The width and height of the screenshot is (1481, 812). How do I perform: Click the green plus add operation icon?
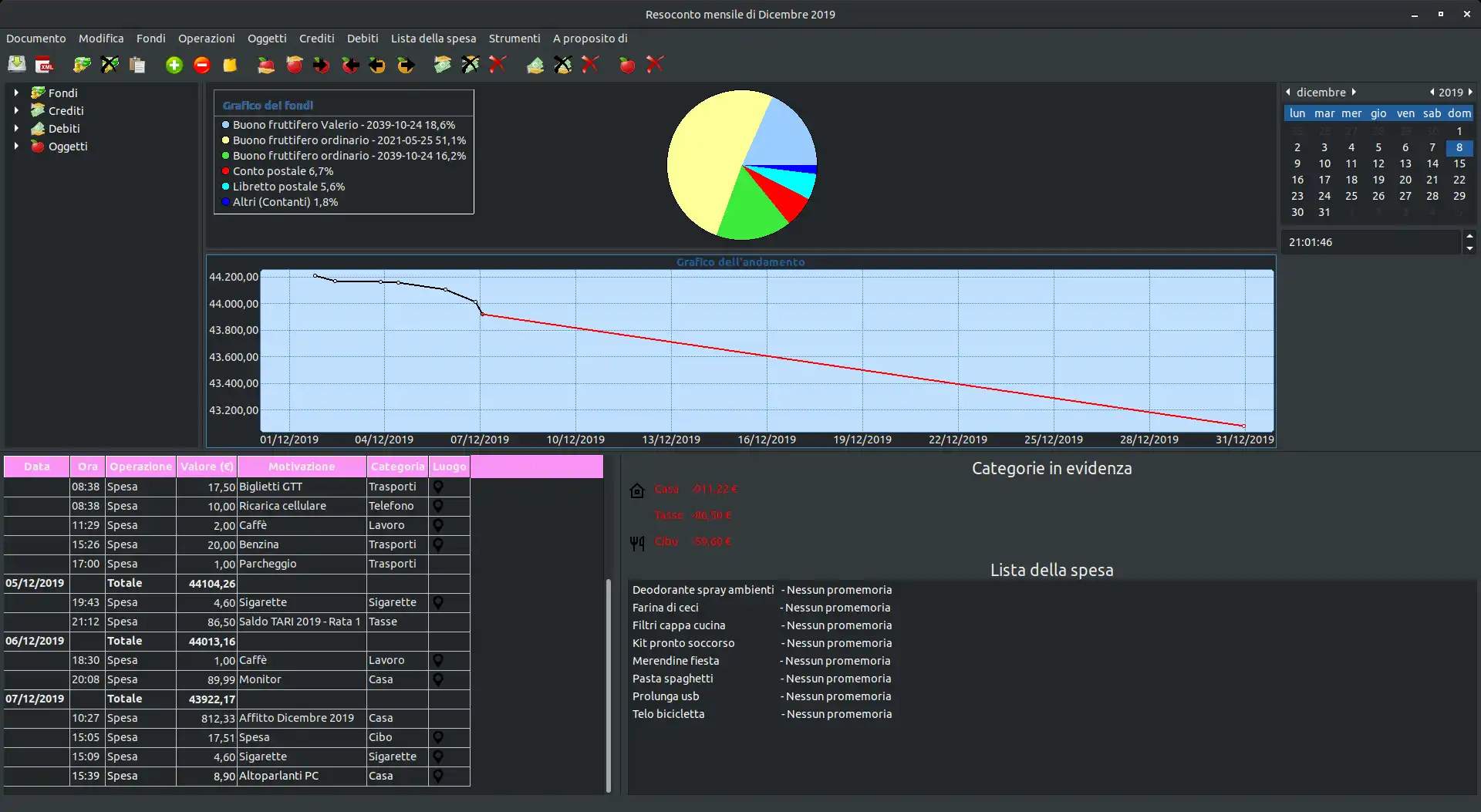[174, 65]
